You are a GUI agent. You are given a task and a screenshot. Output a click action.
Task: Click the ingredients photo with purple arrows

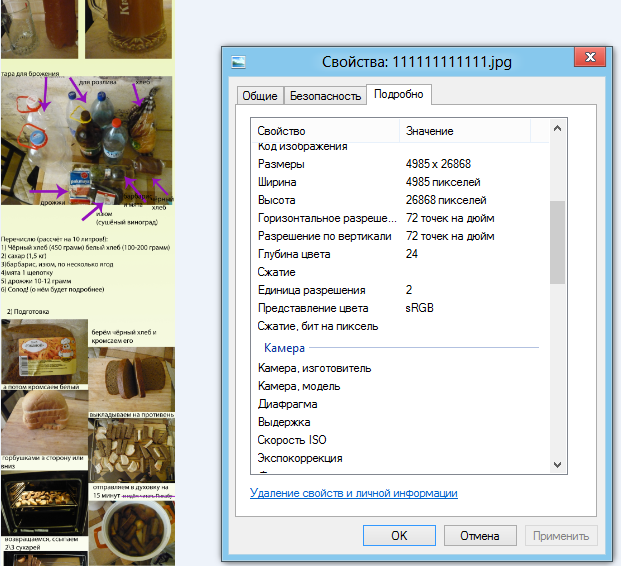87,141
